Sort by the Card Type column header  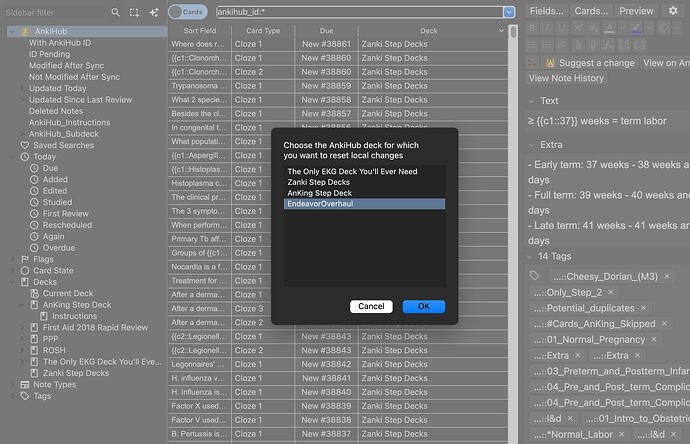[263, 31]
